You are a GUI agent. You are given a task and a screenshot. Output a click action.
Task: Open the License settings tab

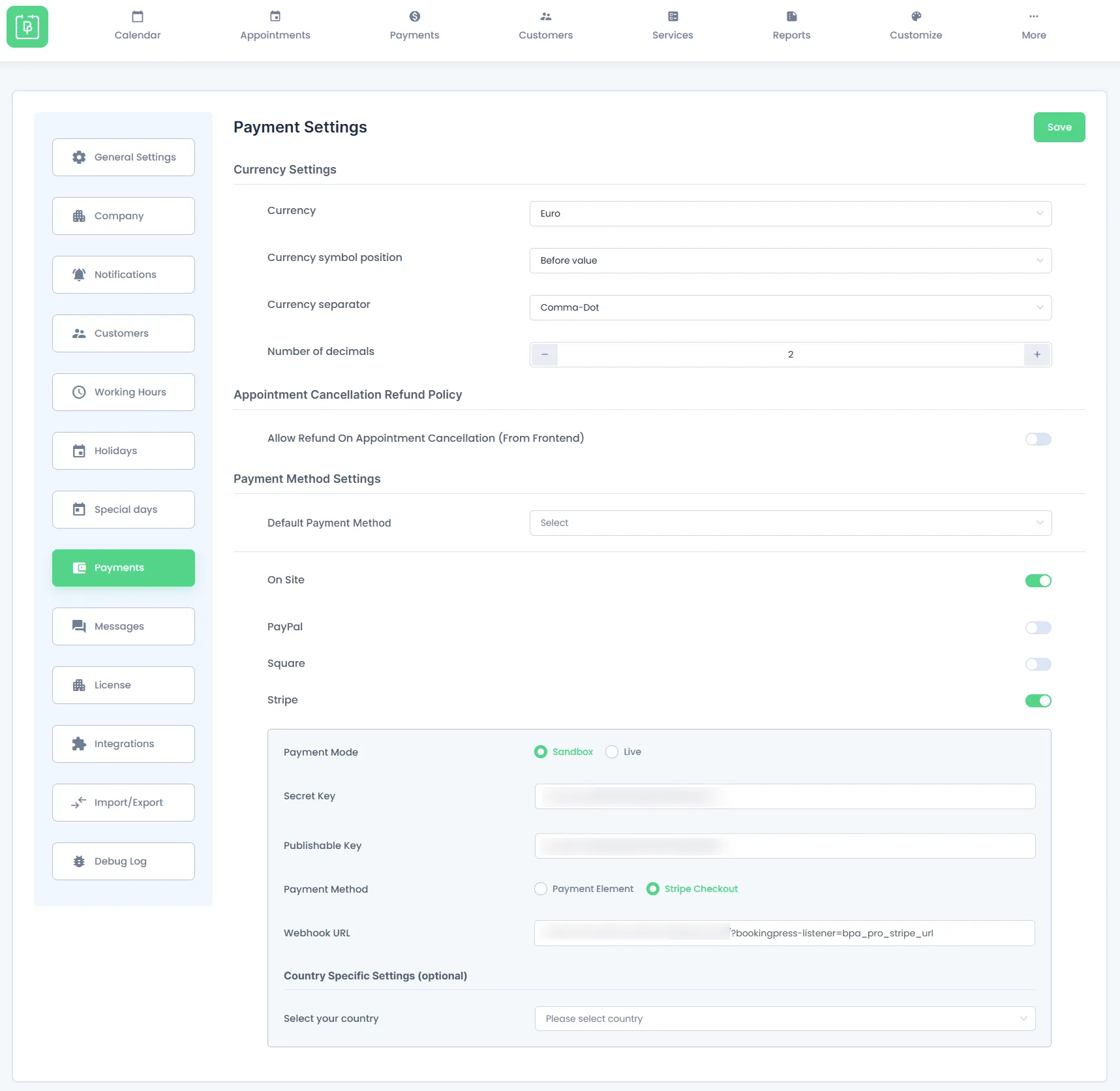pos(123,685)
